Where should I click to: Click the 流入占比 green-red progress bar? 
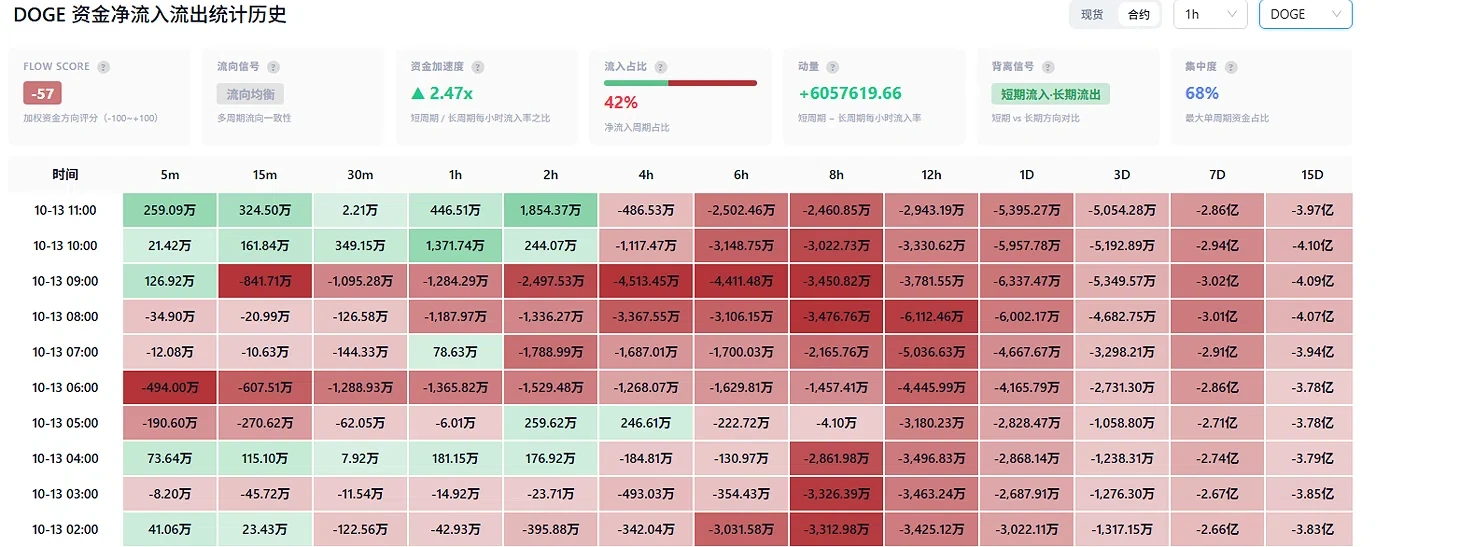click(x=680, y=82)
